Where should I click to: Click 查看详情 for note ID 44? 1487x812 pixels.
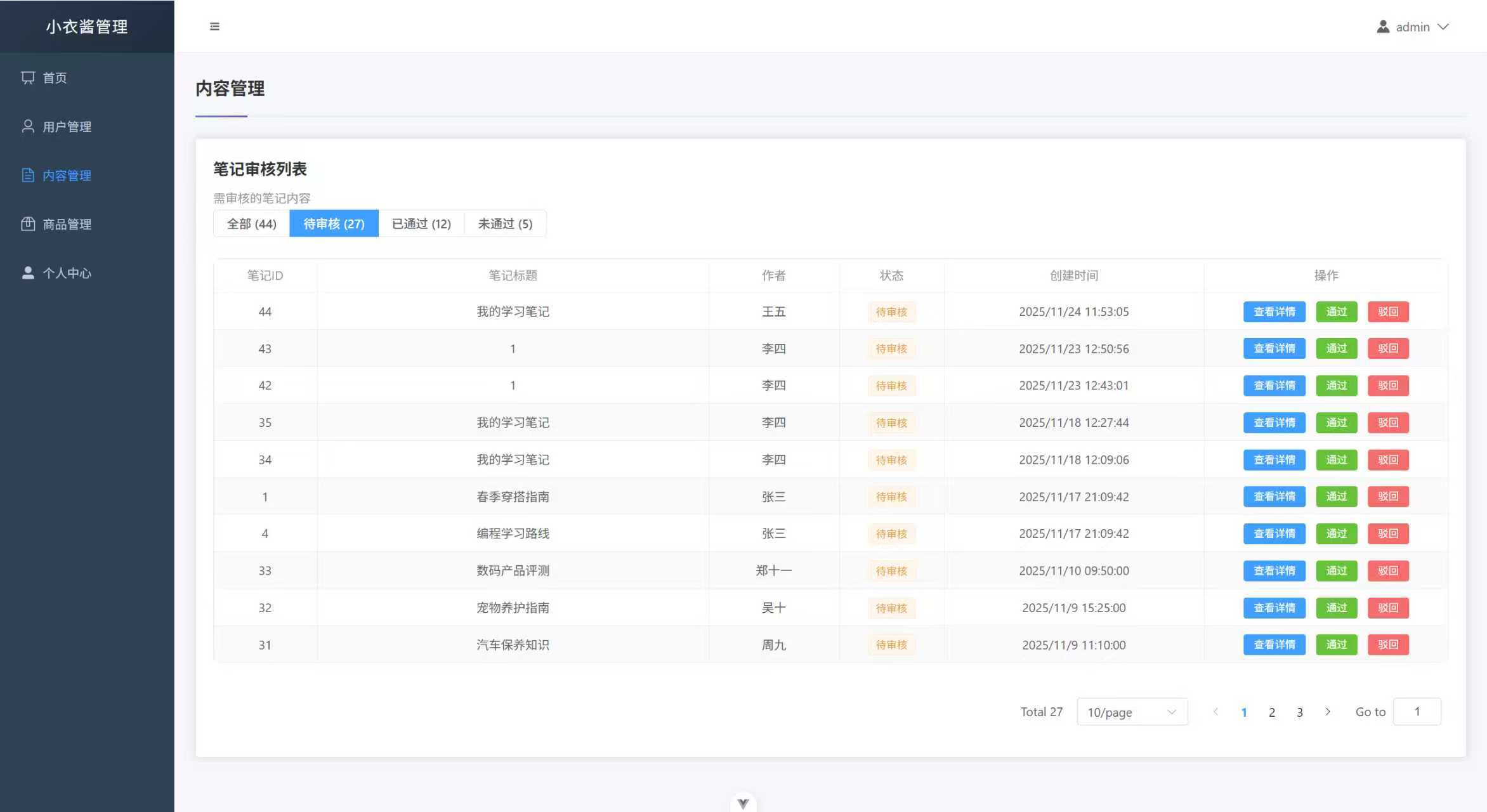click(x=1274, y=311)
